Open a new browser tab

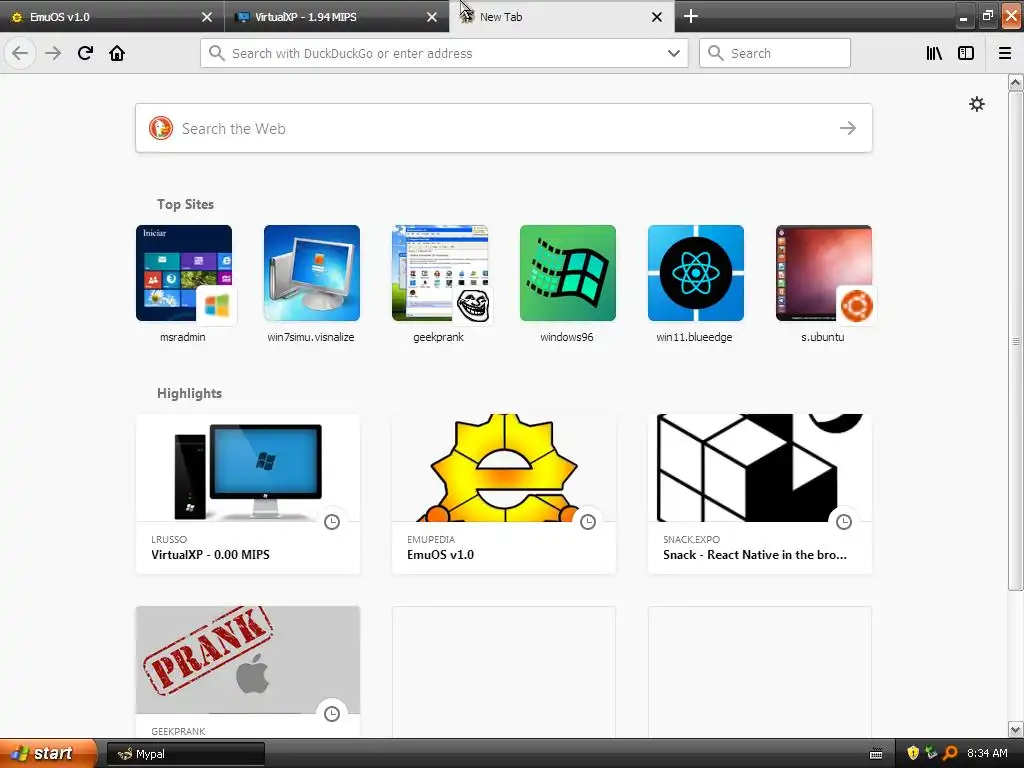690,16
